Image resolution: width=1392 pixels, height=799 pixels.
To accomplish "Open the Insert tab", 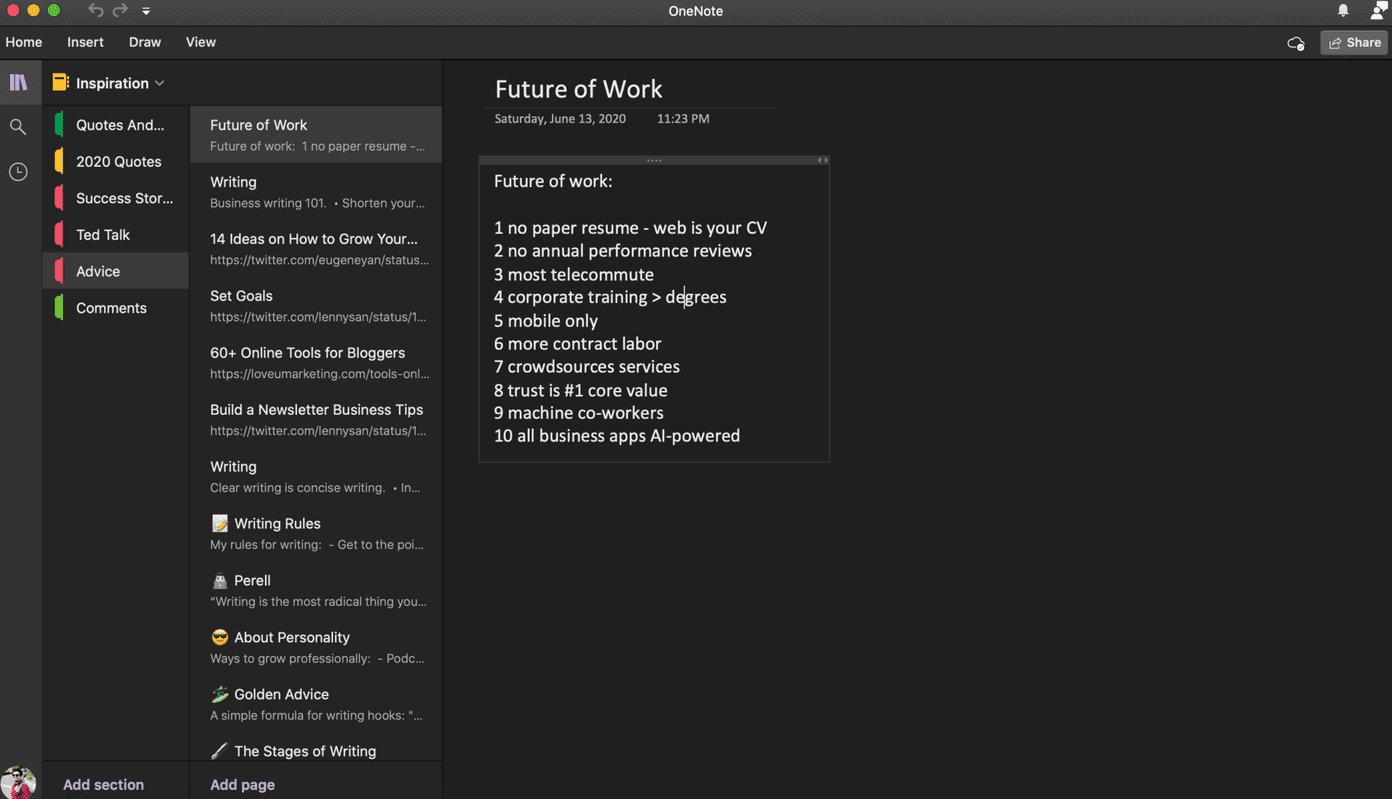I will point(85,42).
